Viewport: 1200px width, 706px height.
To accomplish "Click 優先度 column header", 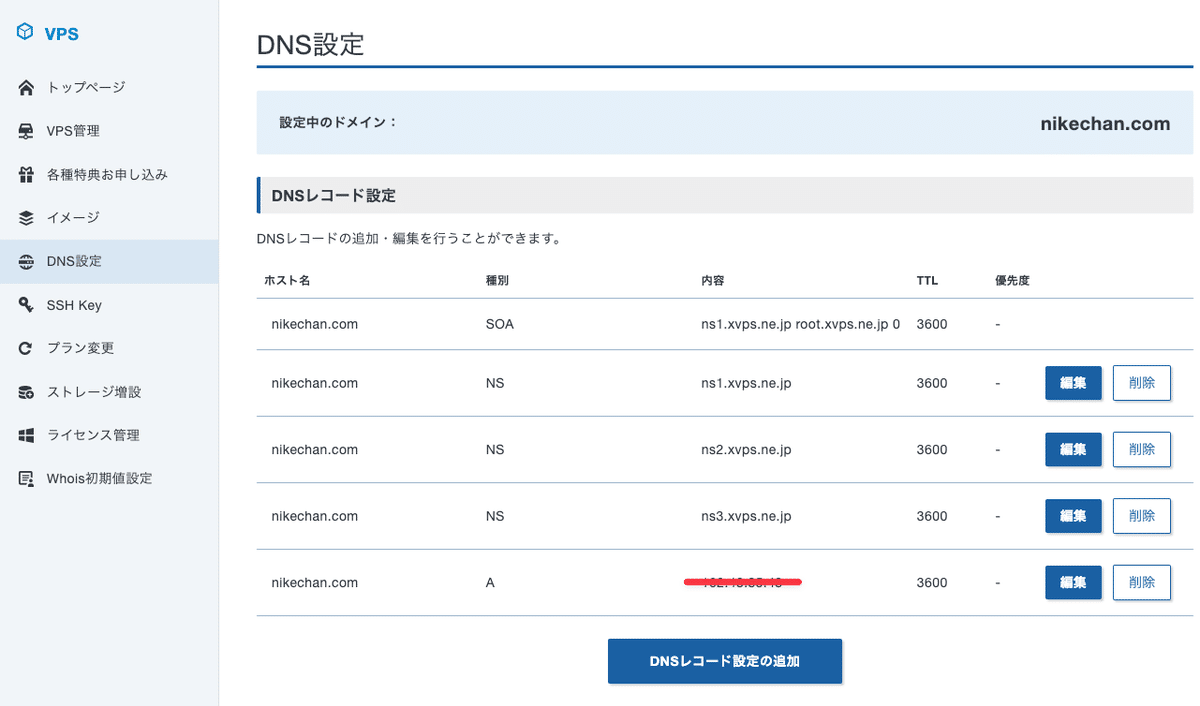I will coord(1012,281).
